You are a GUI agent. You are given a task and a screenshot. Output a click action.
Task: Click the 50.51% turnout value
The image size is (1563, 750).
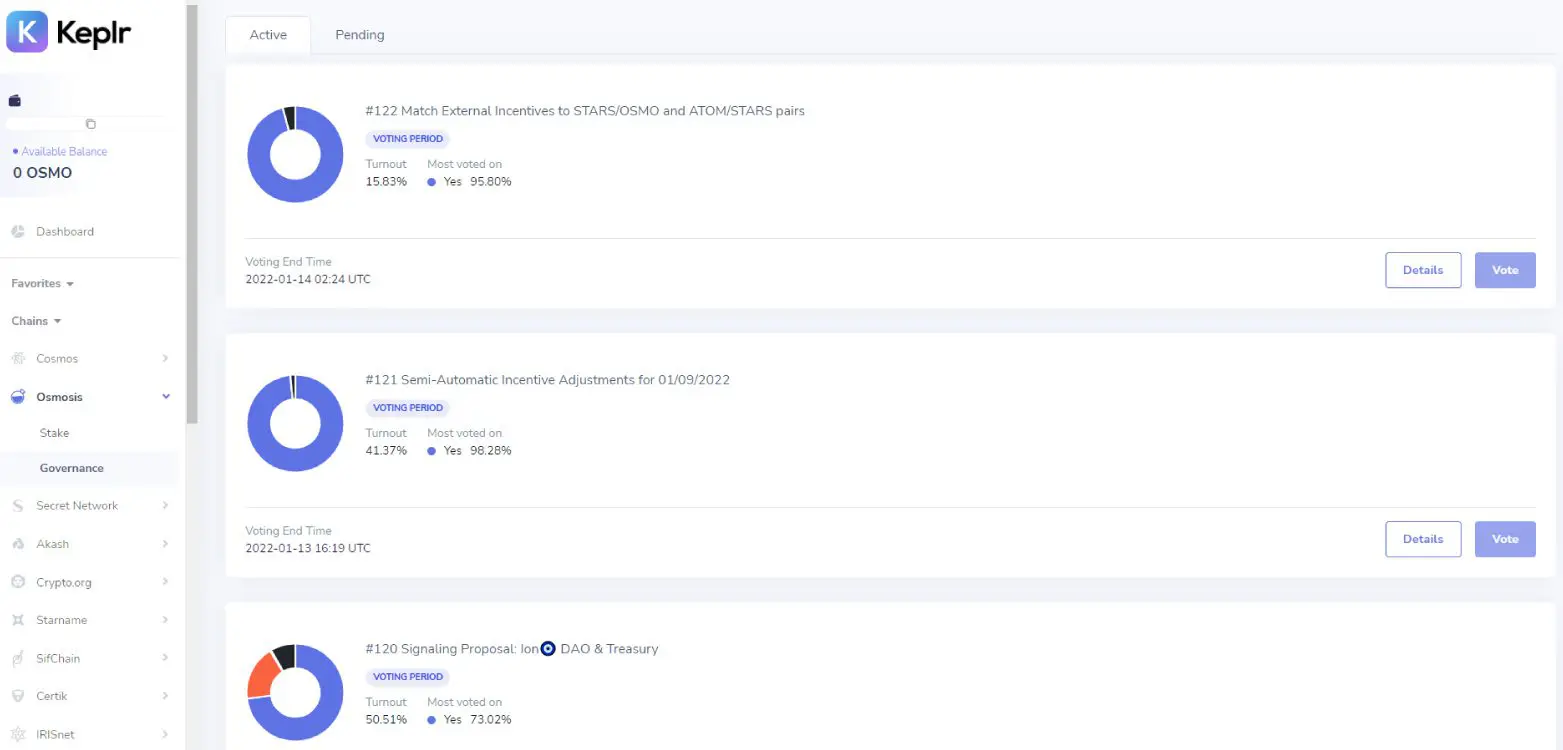(386, 720)
